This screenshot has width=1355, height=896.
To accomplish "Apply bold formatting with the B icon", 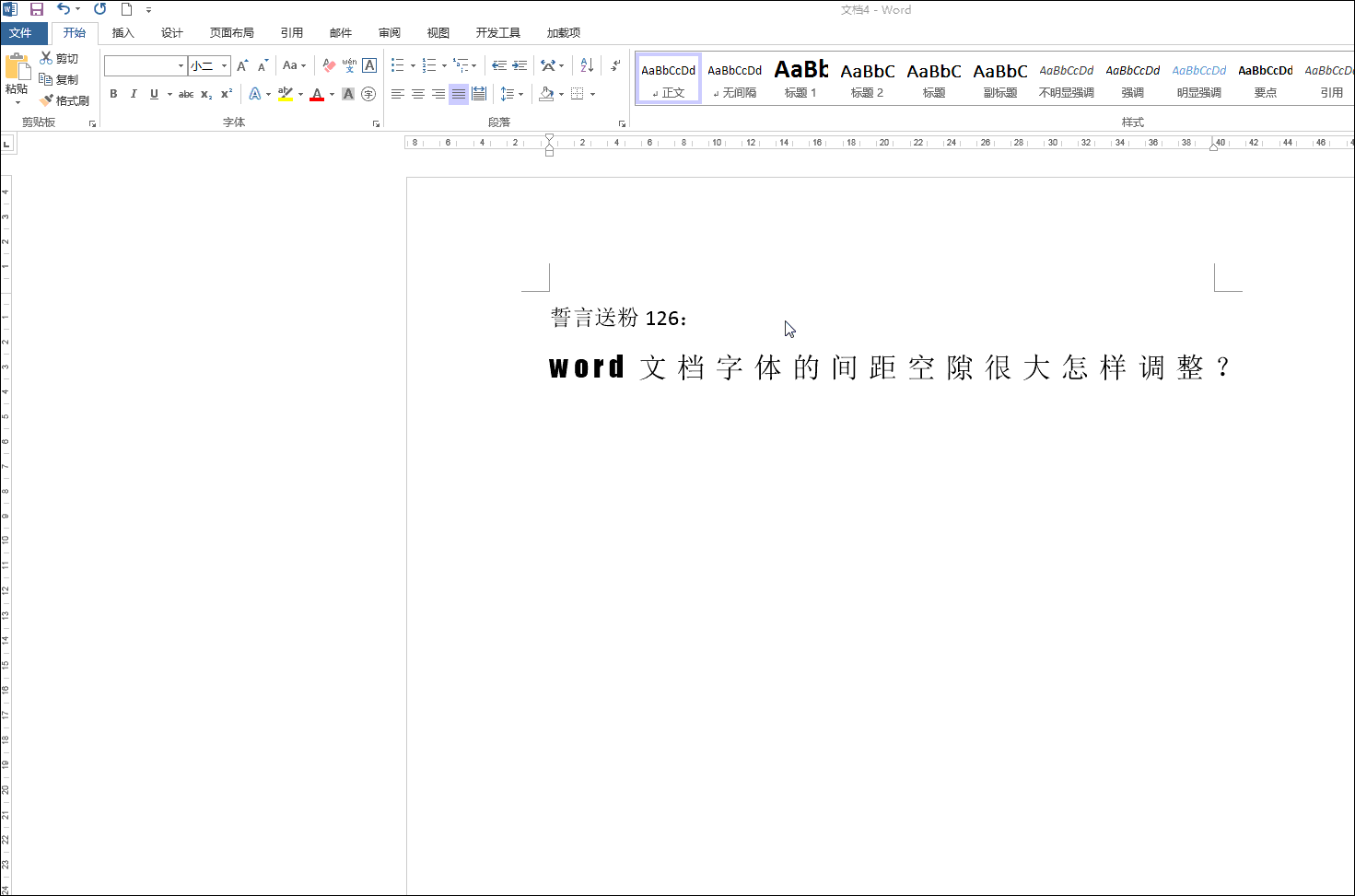I will [x=113, y=93].
